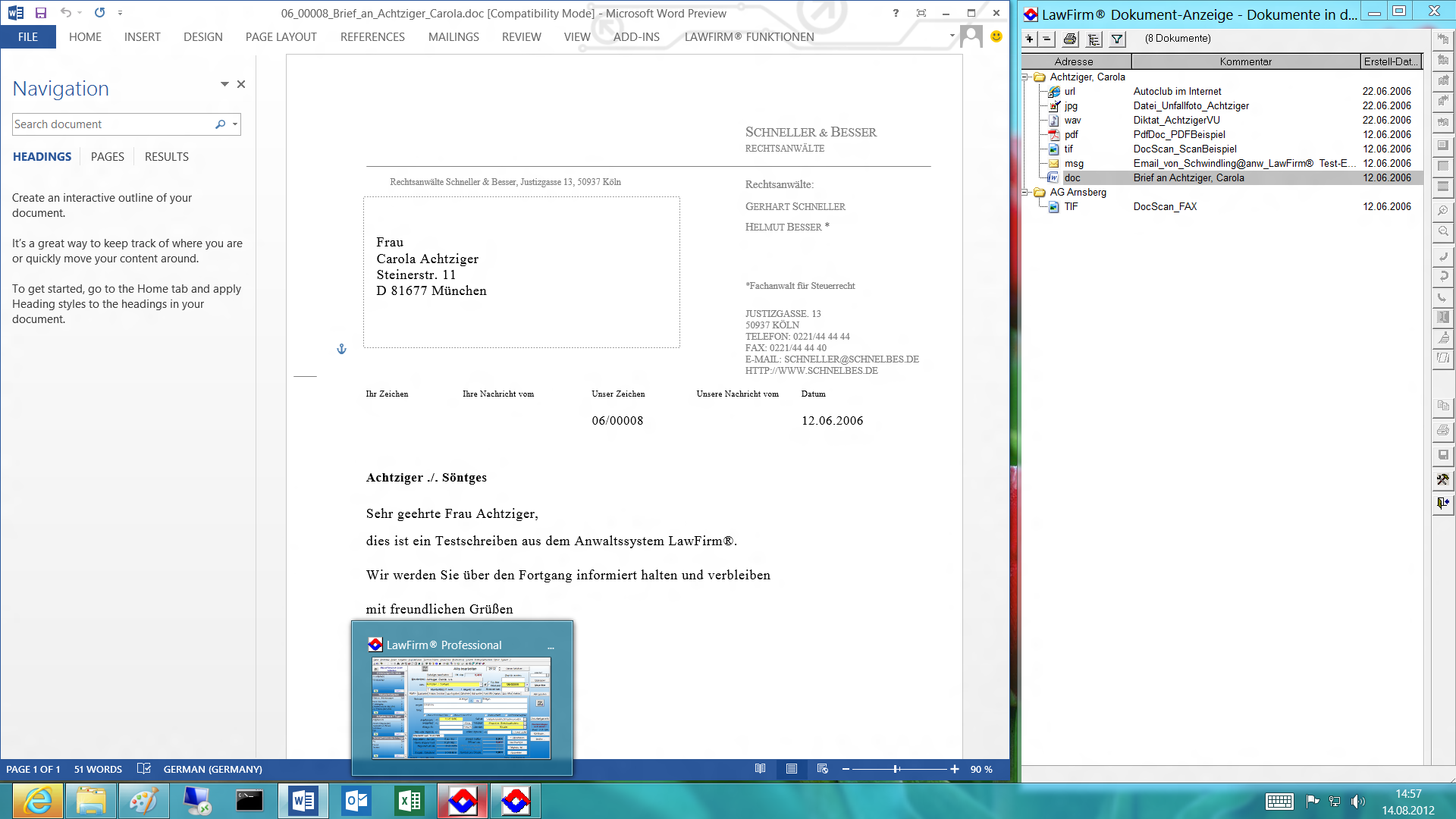The image size is (1456, 819).
Task: Click the filter funnel icon
Action: coord(1117,39)
